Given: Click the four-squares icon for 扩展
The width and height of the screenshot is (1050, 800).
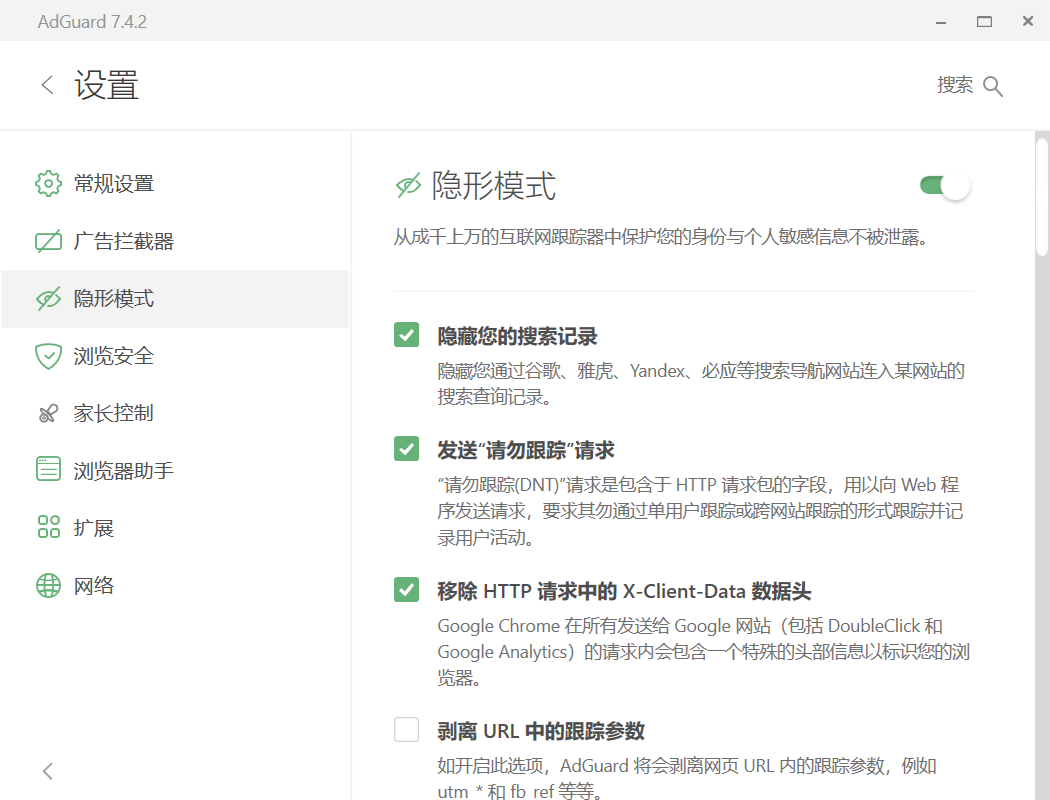Looking at the screenshot, I should 48,527.
